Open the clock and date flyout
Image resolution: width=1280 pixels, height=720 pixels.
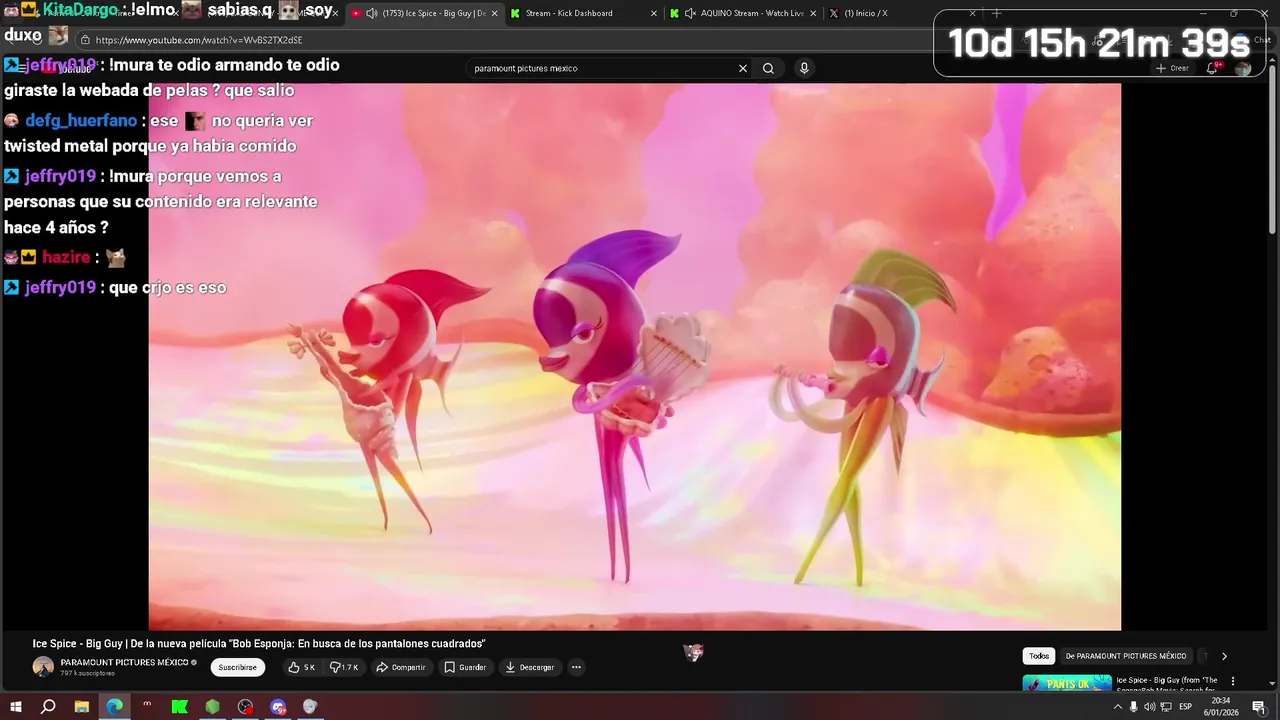coord(1221,707)
